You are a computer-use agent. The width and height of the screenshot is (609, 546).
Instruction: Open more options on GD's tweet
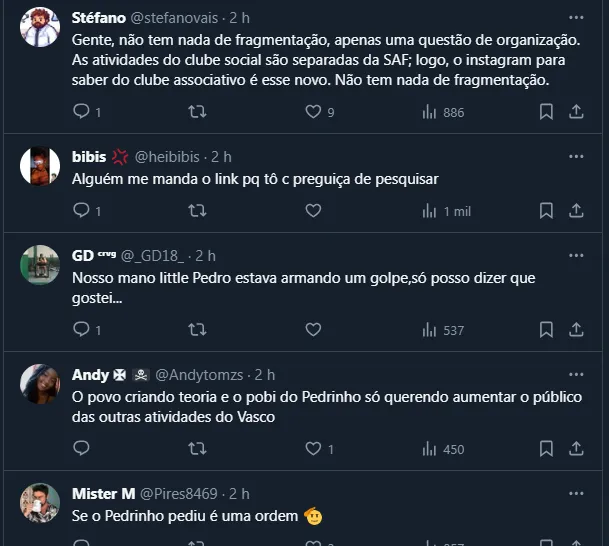point(576,255)
